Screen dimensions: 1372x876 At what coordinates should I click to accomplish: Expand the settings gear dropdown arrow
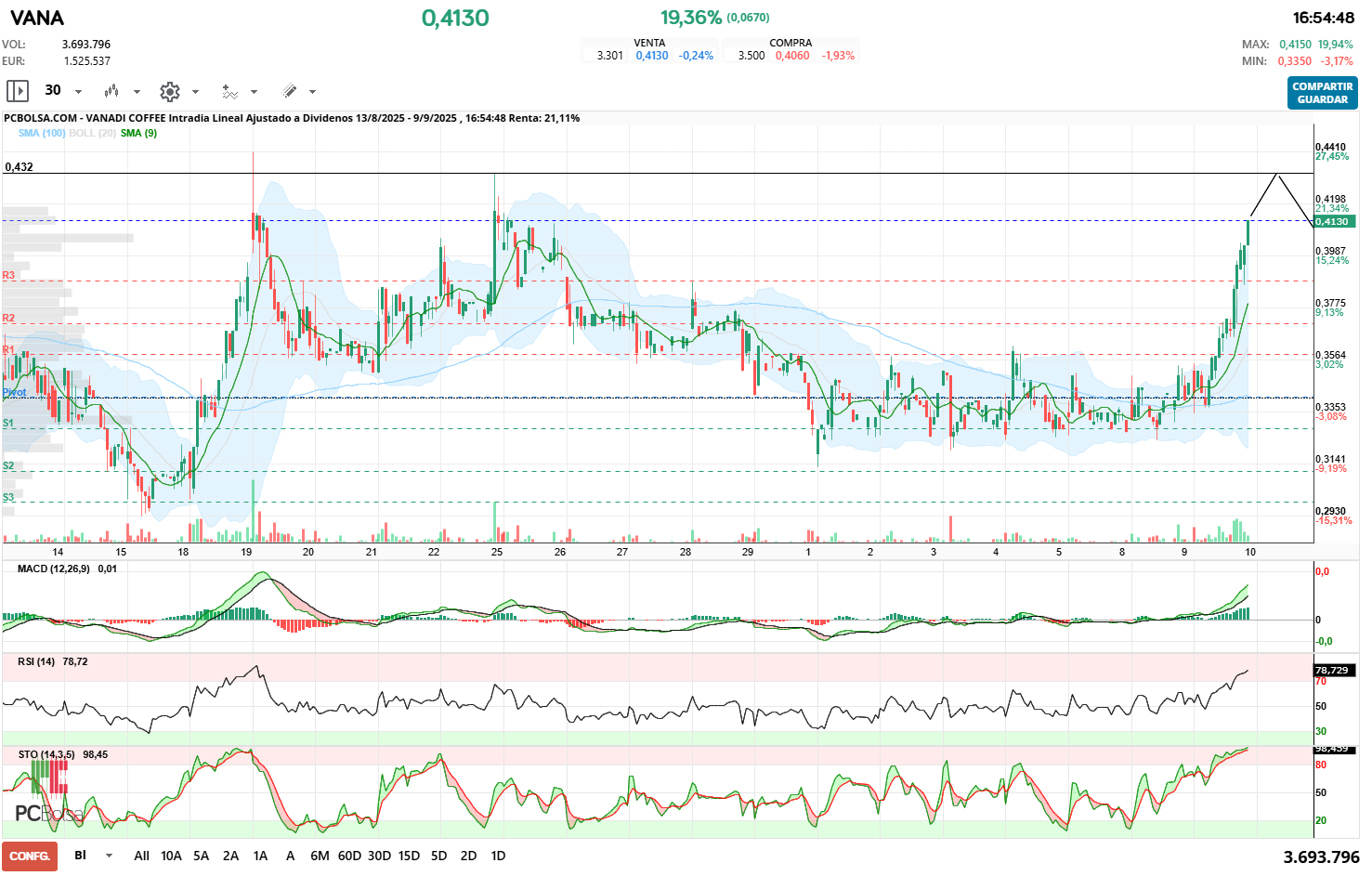(195, 92)
